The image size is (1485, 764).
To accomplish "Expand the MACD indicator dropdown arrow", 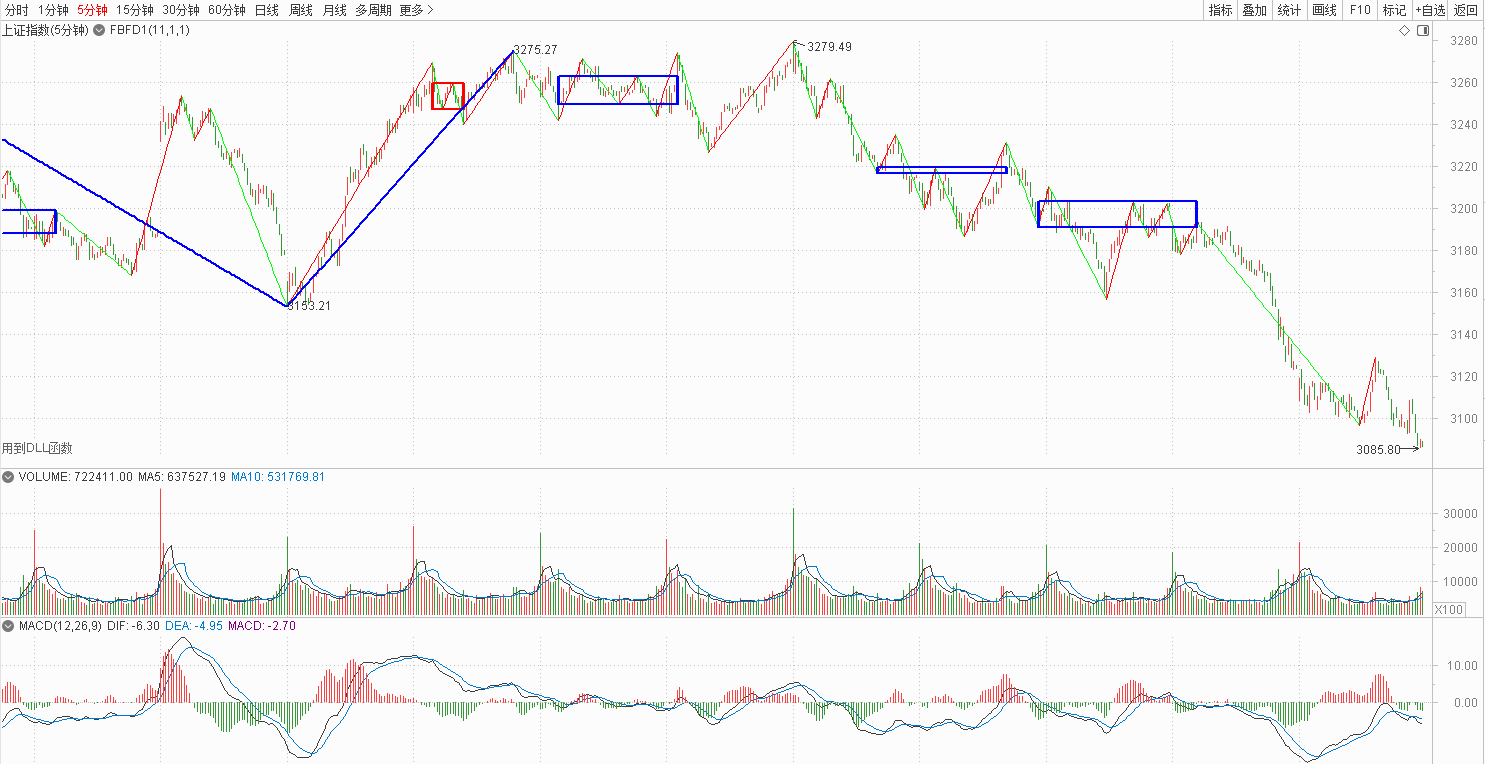I will tap(8, 625).
